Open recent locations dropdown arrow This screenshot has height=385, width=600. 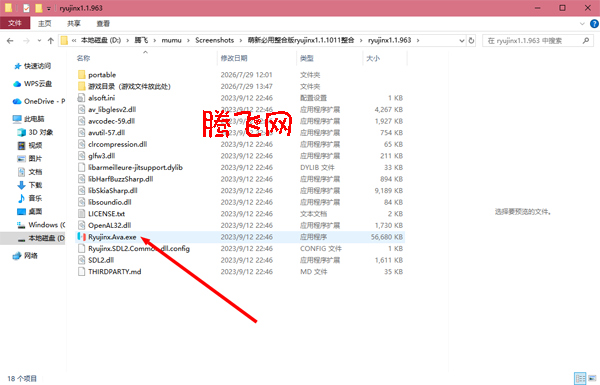pyautogui.click(x=39, y=41)
